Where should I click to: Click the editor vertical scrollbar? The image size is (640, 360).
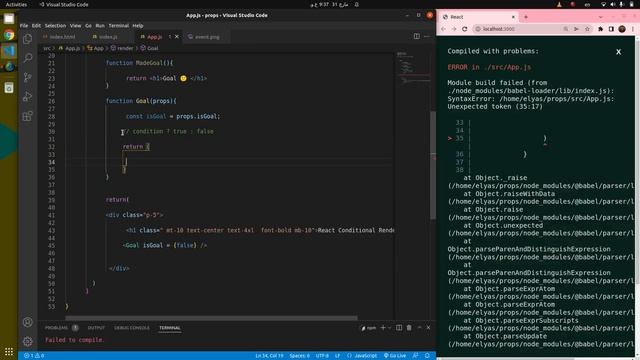coord(433,165)
